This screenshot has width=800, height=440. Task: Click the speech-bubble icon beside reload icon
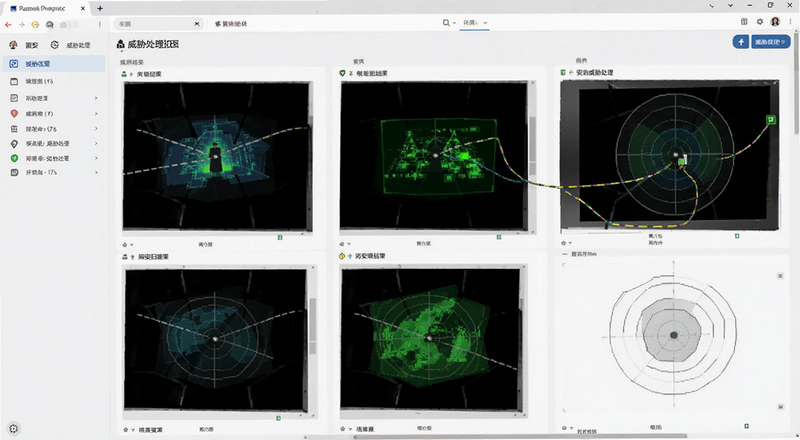pyautogui.click(x=49, y=24)
